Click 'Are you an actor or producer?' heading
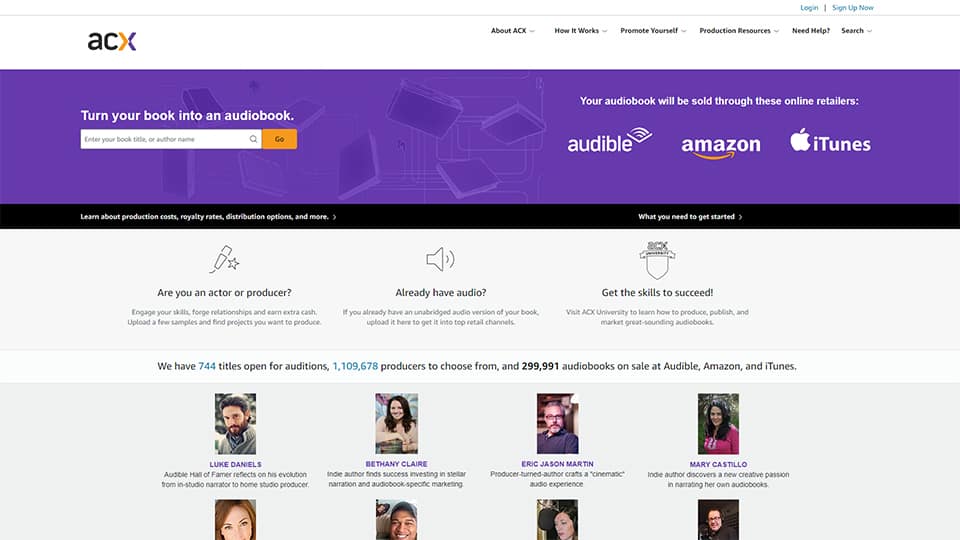The width and height of the screenshot is (960, 540). point(224,293)
